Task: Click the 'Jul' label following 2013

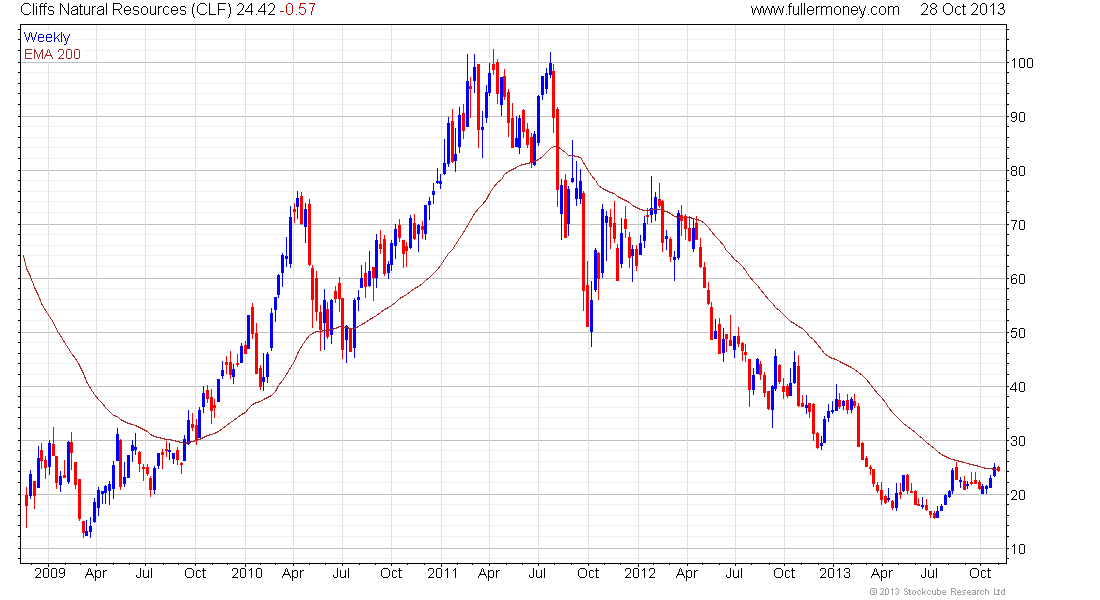Action: (930, 573)
